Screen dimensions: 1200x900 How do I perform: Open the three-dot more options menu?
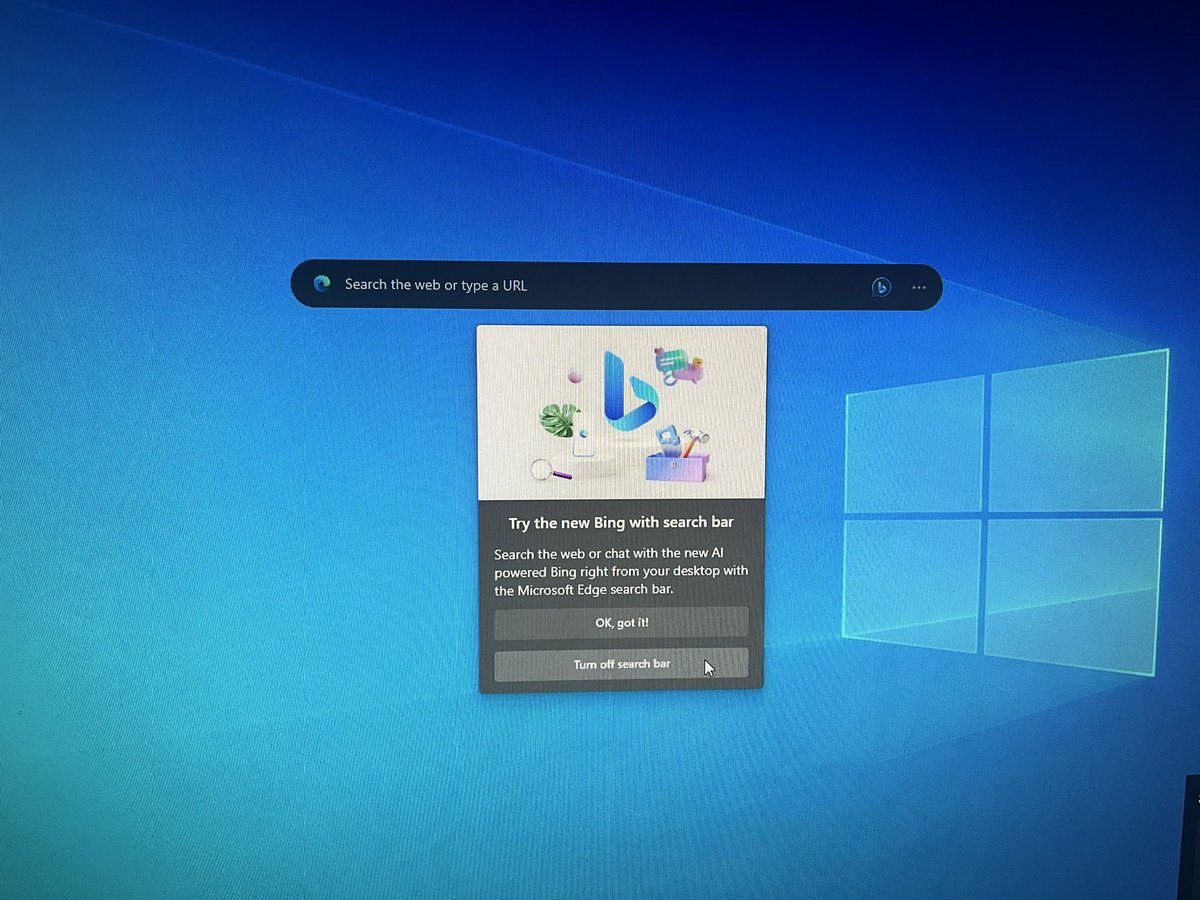click(919, 288)
